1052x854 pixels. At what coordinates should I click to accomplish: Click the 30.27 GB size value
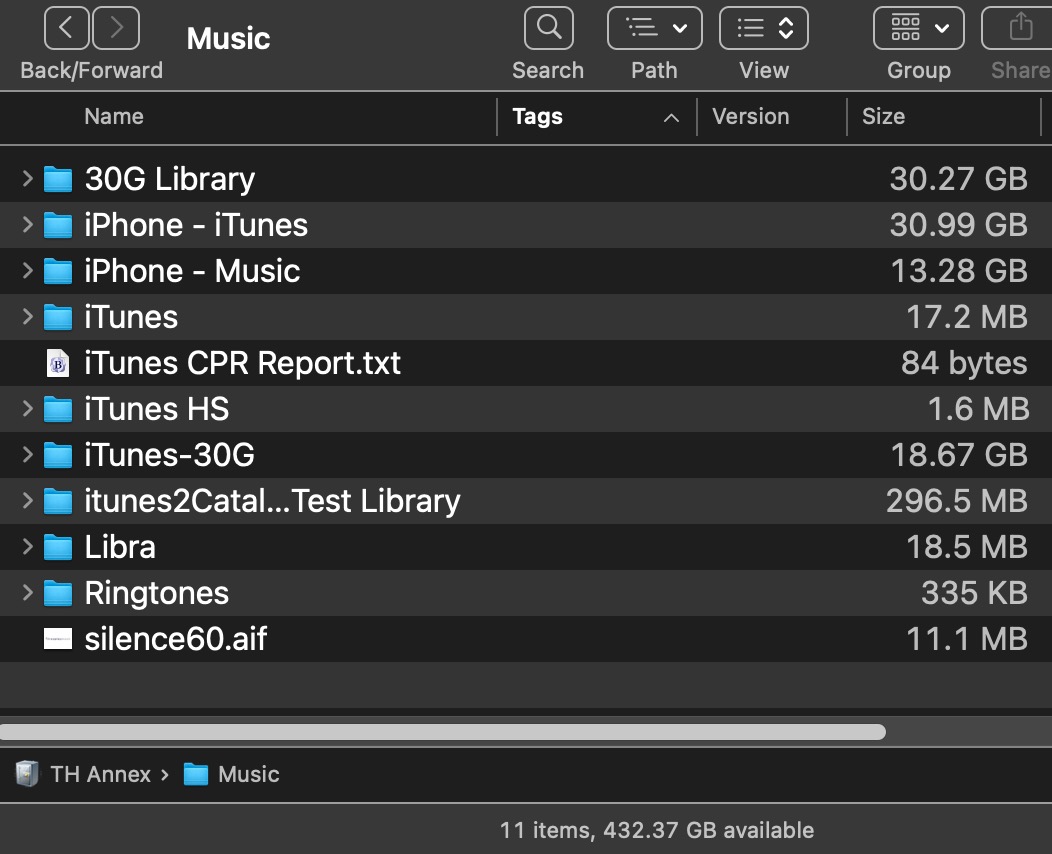[x=959, y=179]
